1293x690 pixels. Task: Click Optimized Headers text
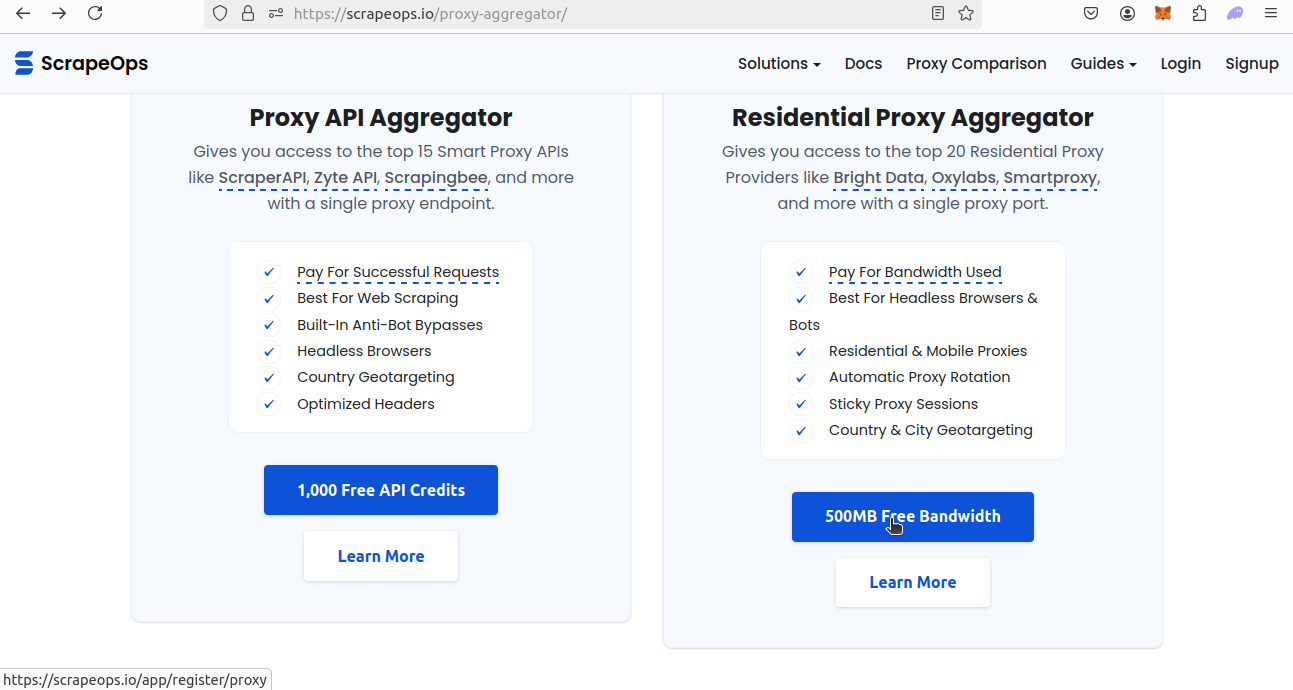[366, 404]
